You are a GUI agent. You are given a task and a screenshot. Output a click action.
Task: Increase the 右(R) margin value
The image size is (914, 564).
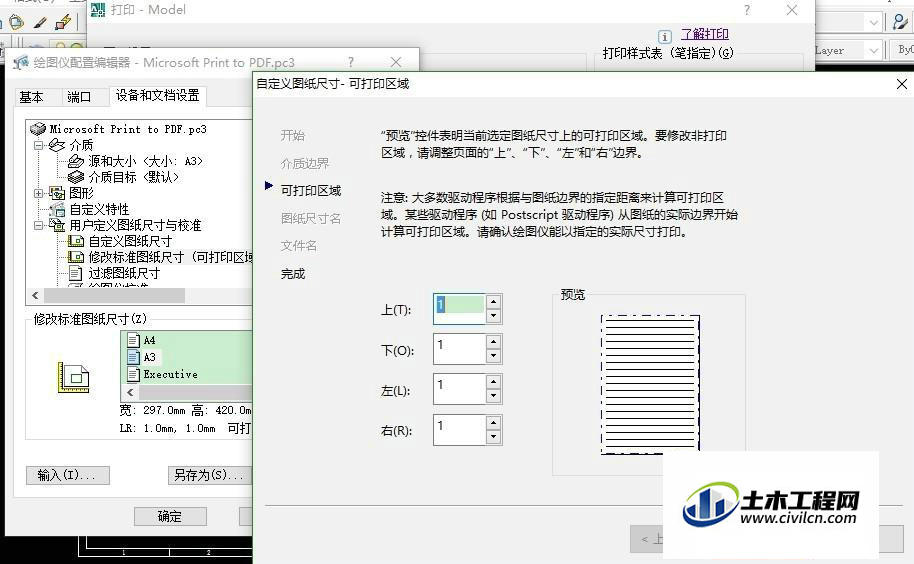(x=494, y=423)
